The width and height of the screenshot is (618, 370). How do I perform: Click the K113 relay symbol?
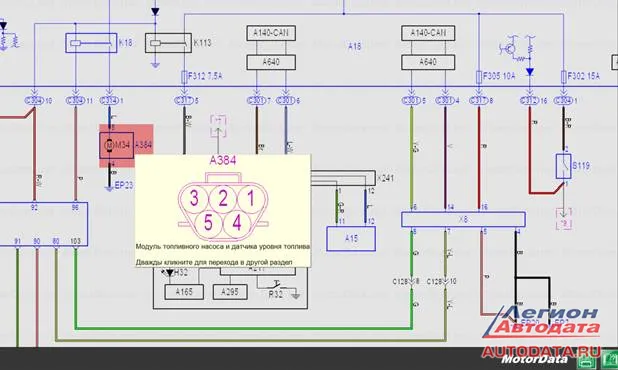tap(168, 43)
